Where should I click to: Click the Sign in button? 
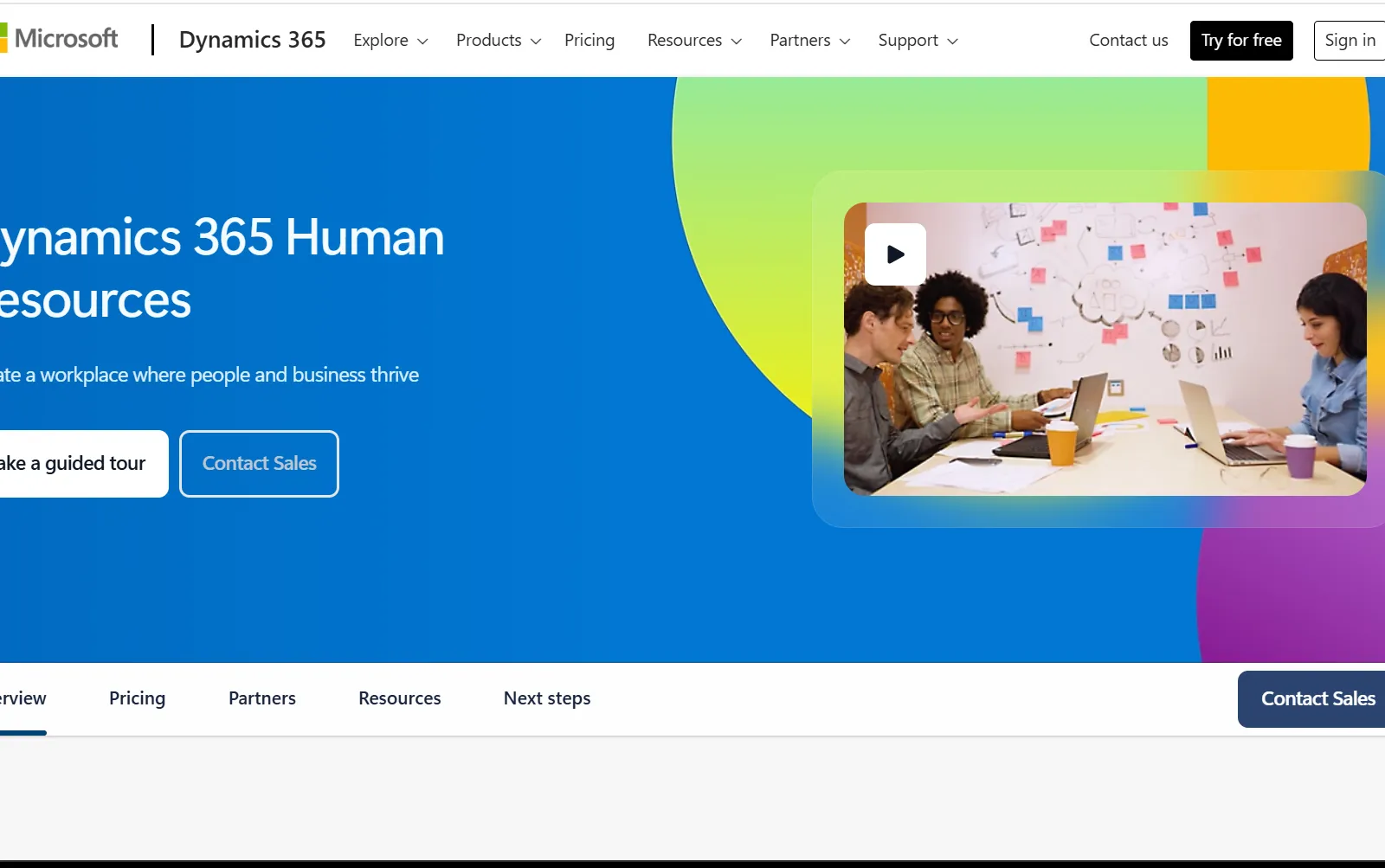pos(1350,41)
